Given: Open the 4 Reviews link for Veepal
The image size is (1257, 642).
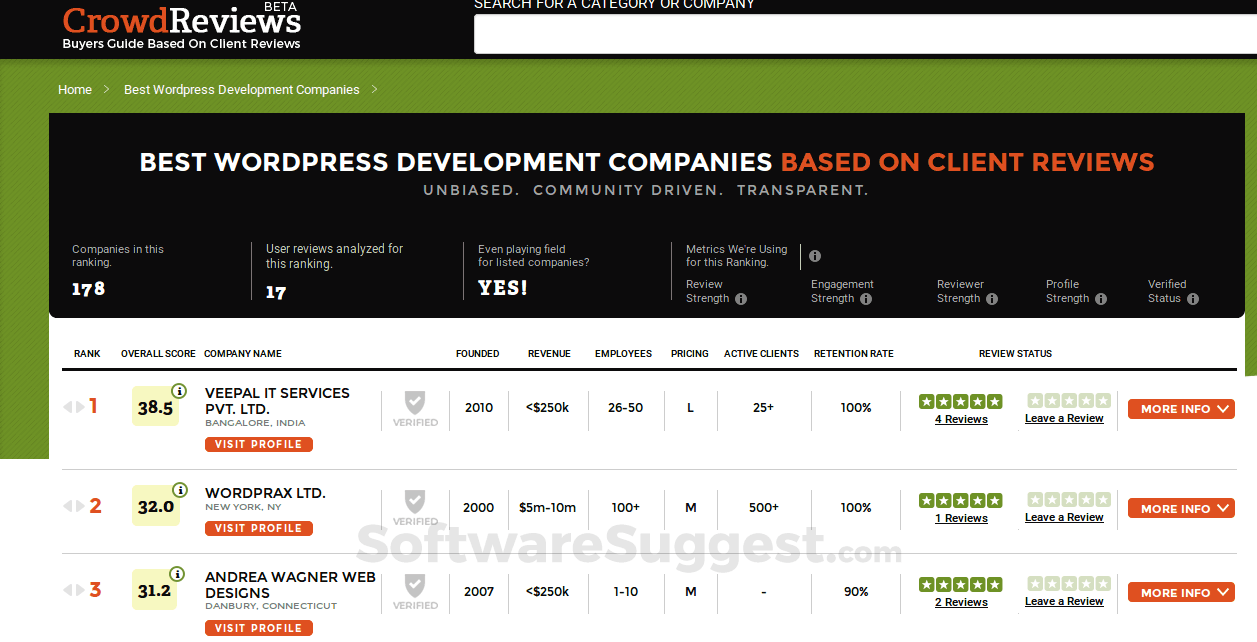Looking at the screenshot, I should (960, 419).
